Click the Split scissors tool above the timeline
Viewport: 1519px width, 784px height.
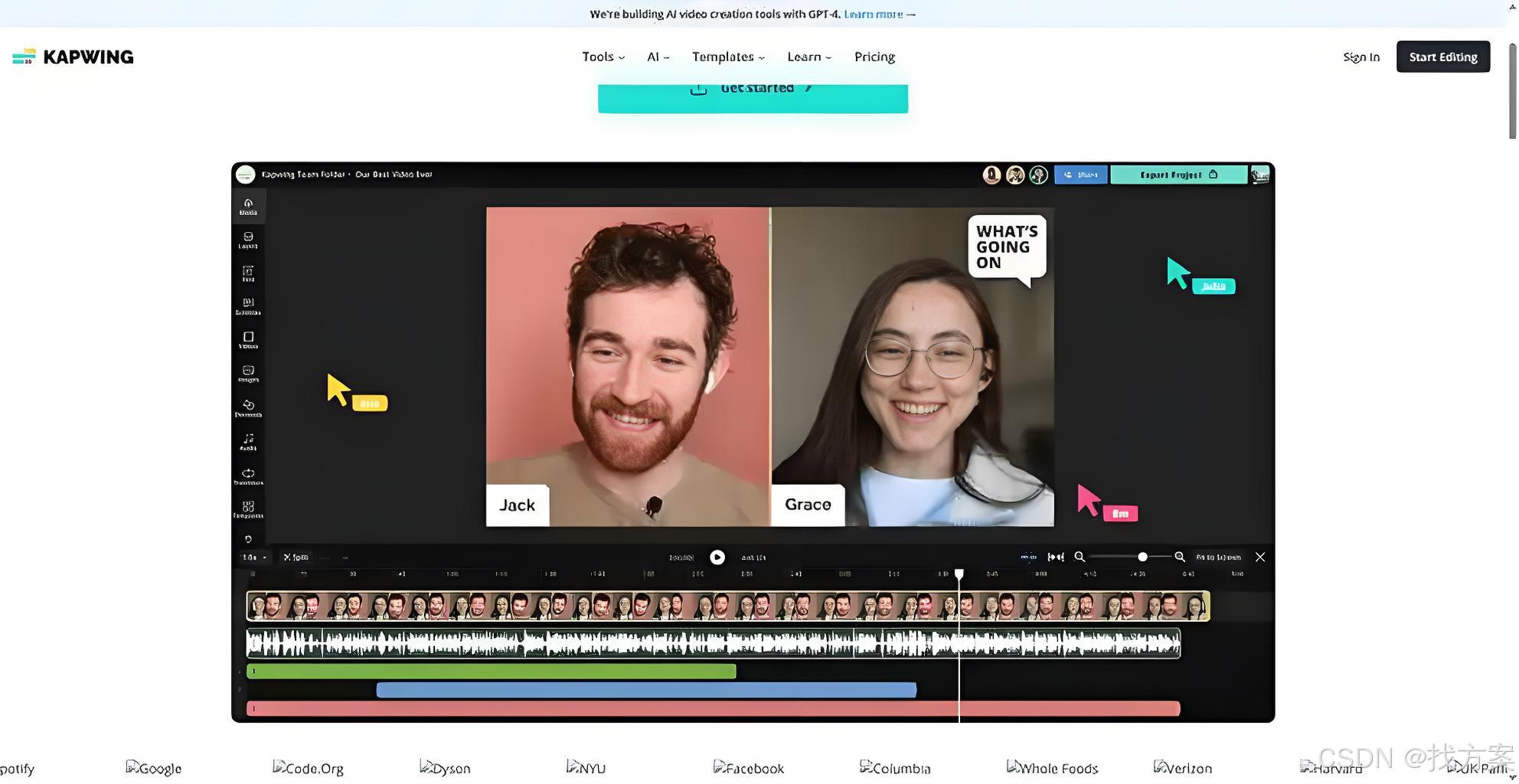pos(296,557)
